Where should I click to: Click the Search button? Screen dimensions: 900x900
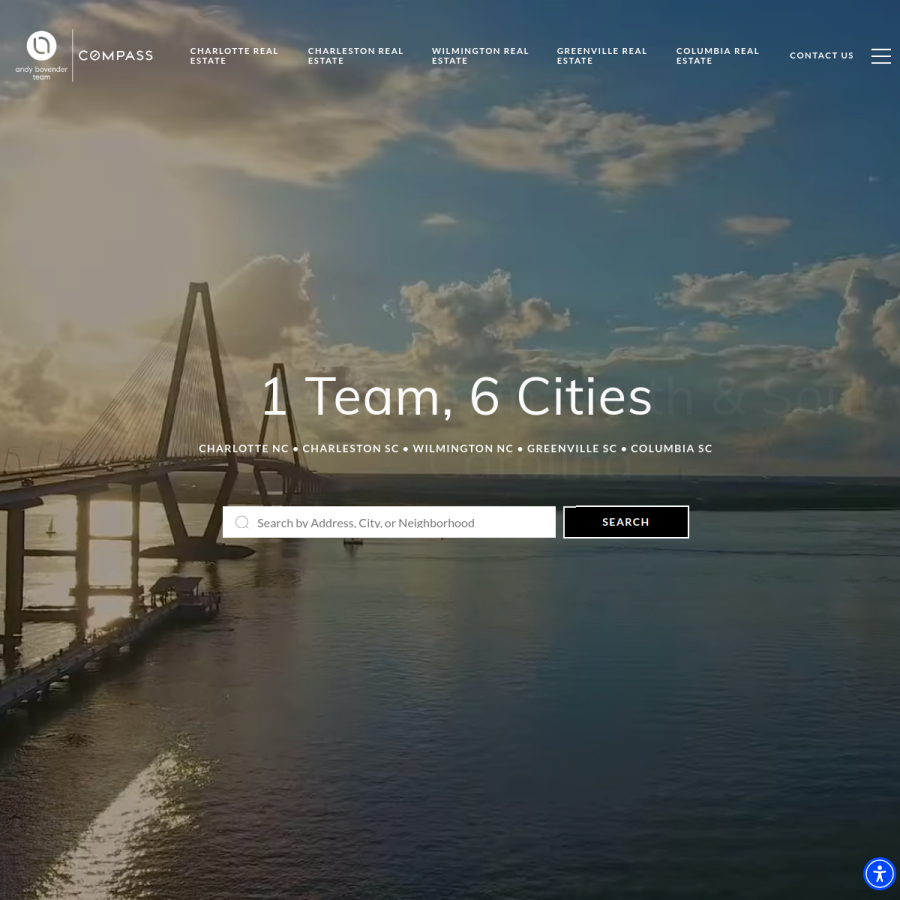click(626, 522)
